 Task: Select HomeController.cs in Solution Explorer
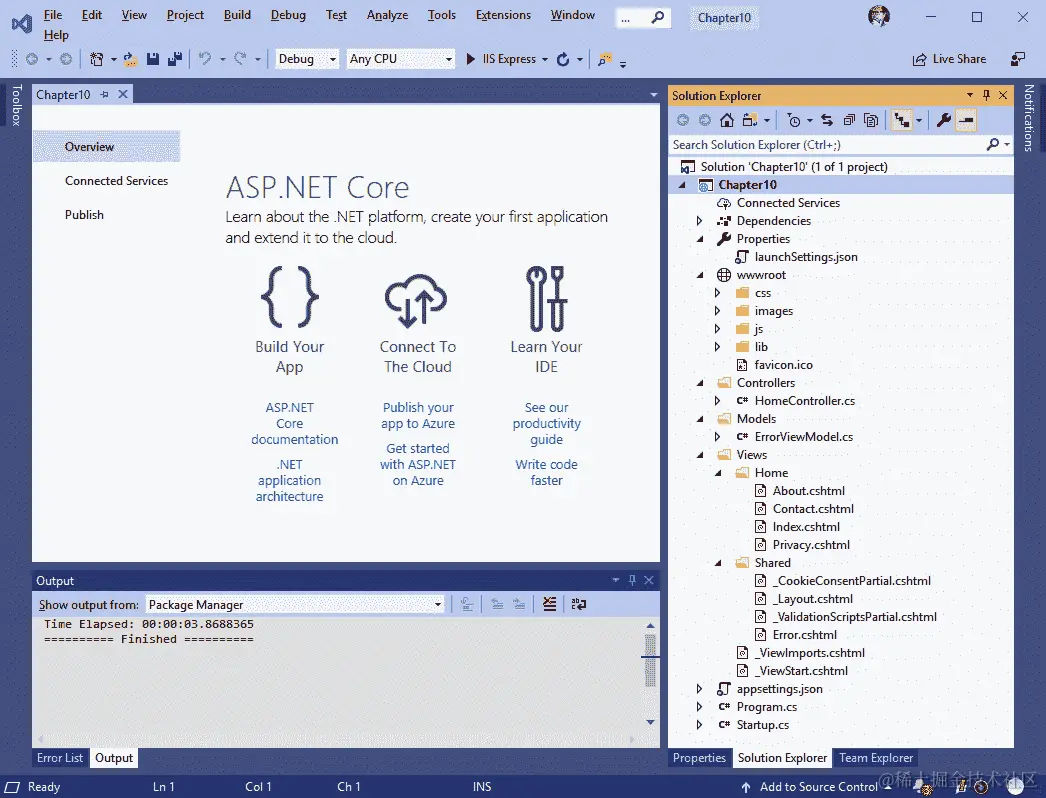pyautogui.click(x=805, y=400)
